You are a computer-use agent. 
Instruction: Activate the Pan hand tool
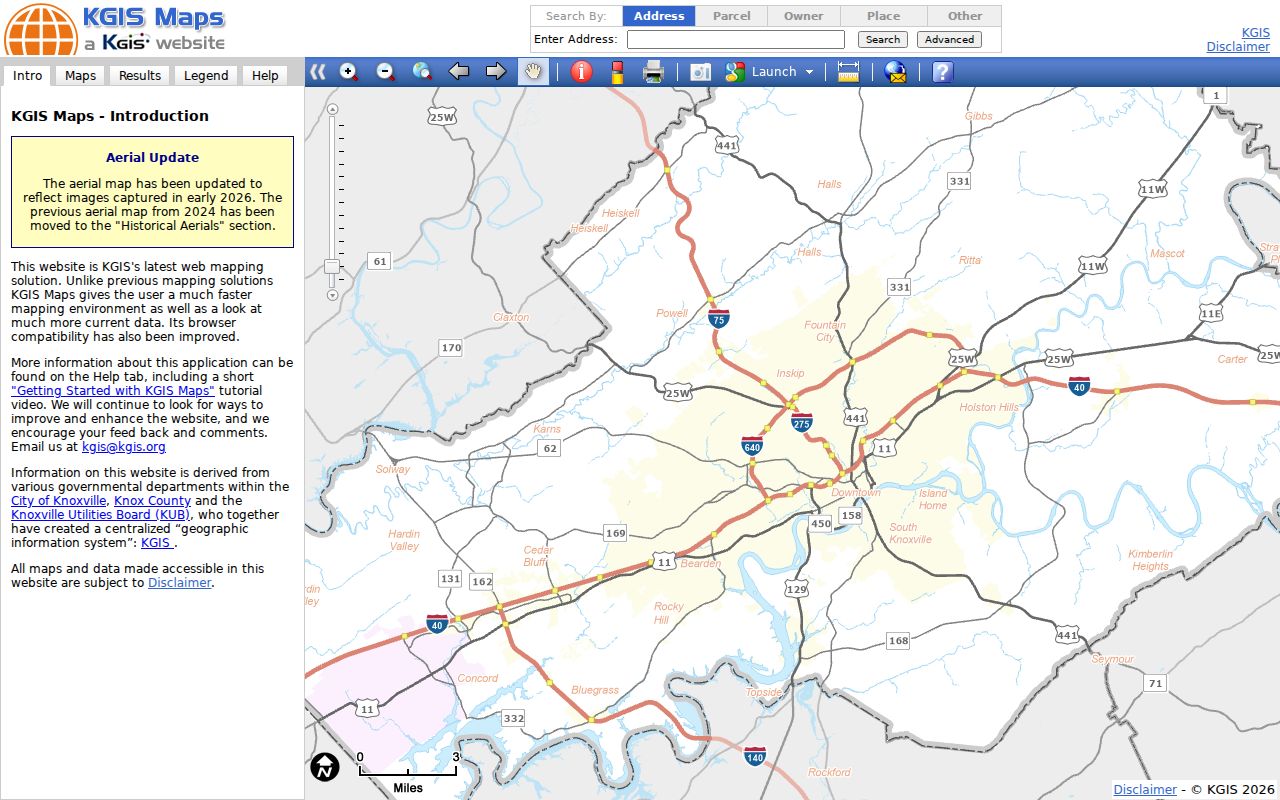coord(534,72)
